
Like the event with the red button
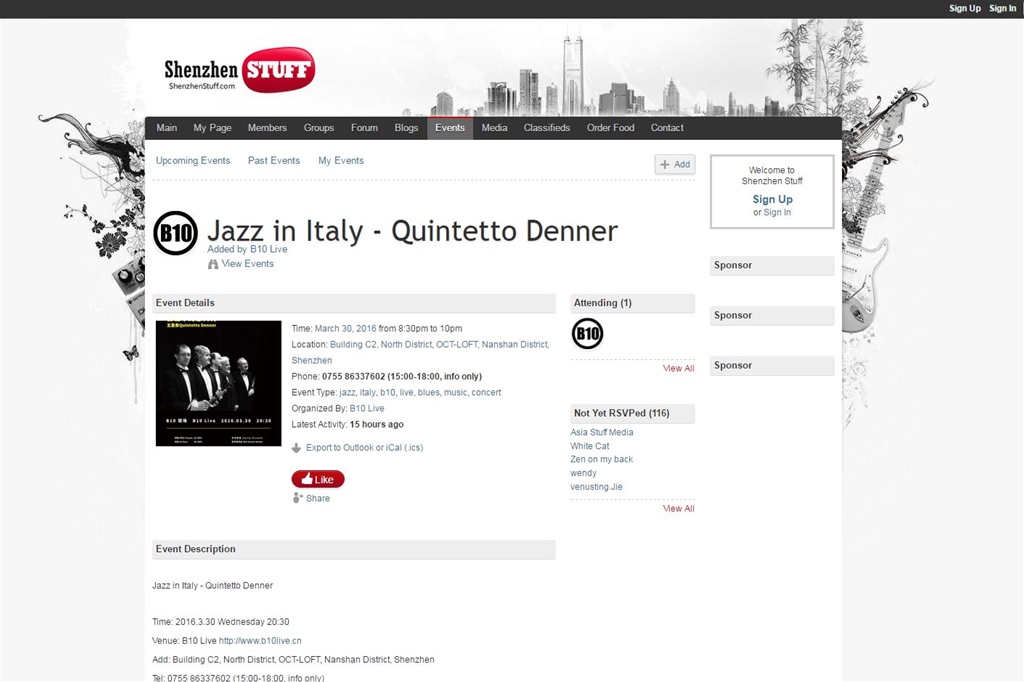pyautogui.click(x=318, y=479)
